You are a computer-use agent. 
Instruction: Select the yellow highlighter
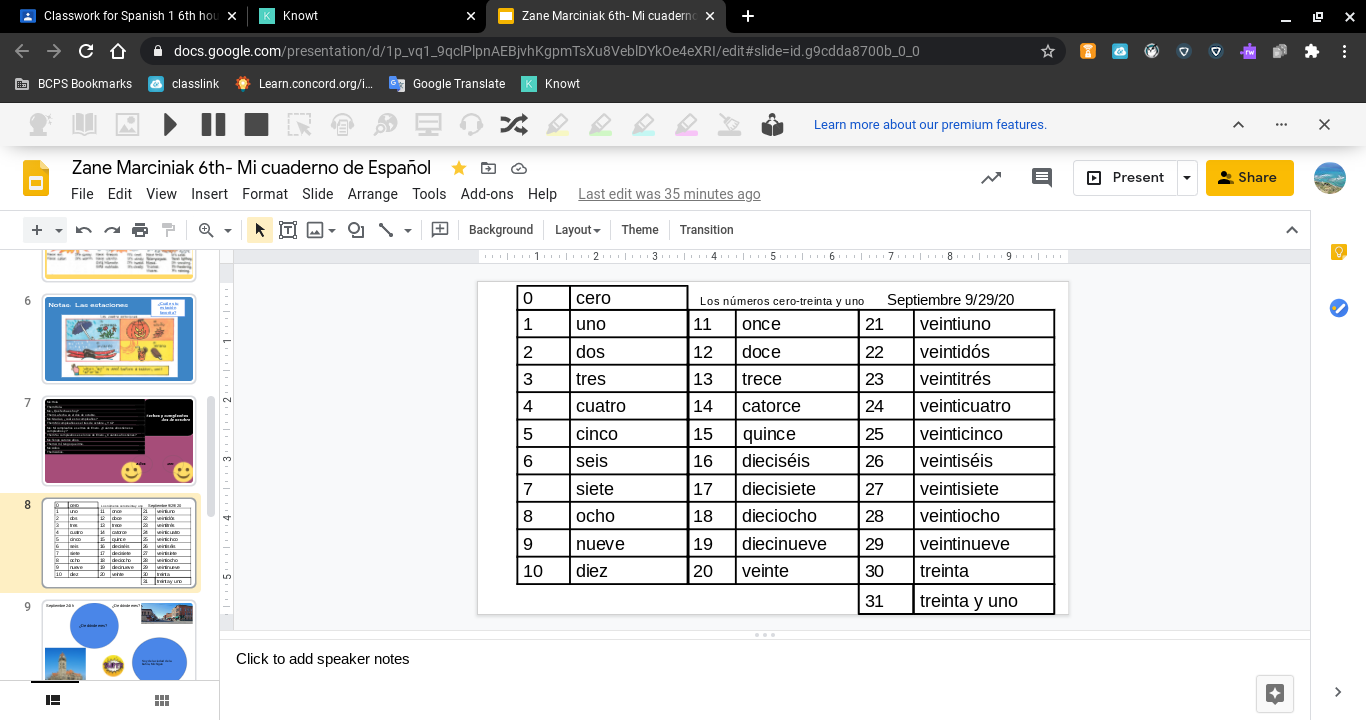tap(557, 125)
